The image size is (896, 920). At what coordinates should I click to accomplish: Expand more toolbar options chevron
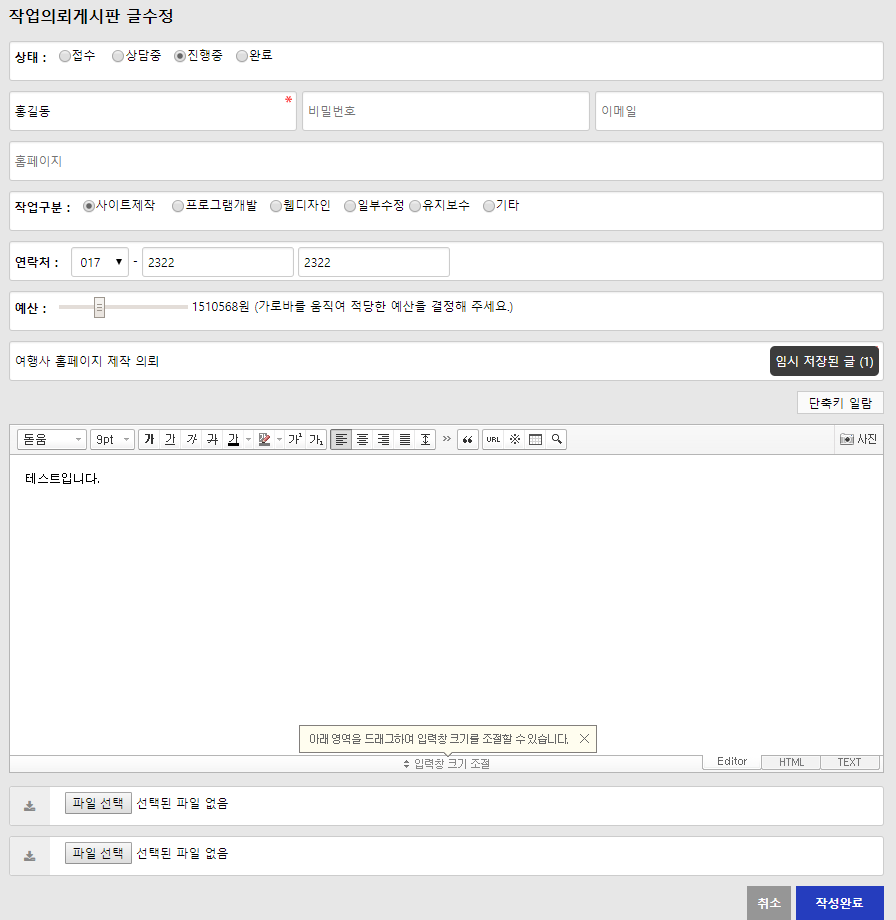click(x=447, y=439)
